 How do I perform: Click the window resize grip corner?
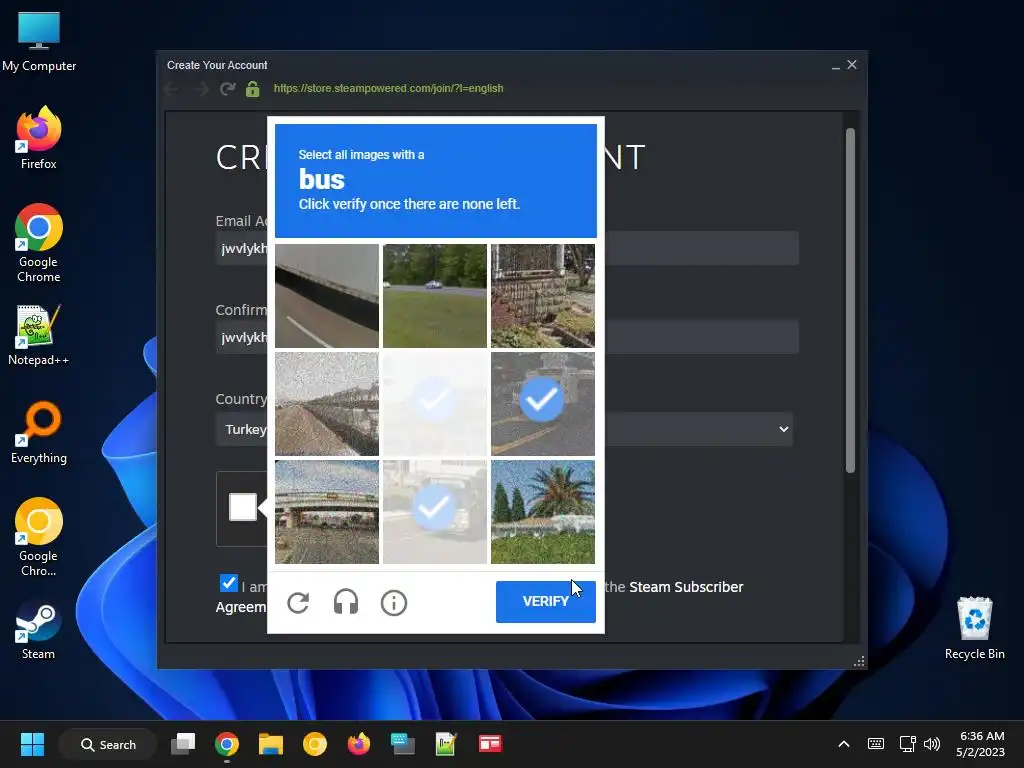tap(859, 661)
